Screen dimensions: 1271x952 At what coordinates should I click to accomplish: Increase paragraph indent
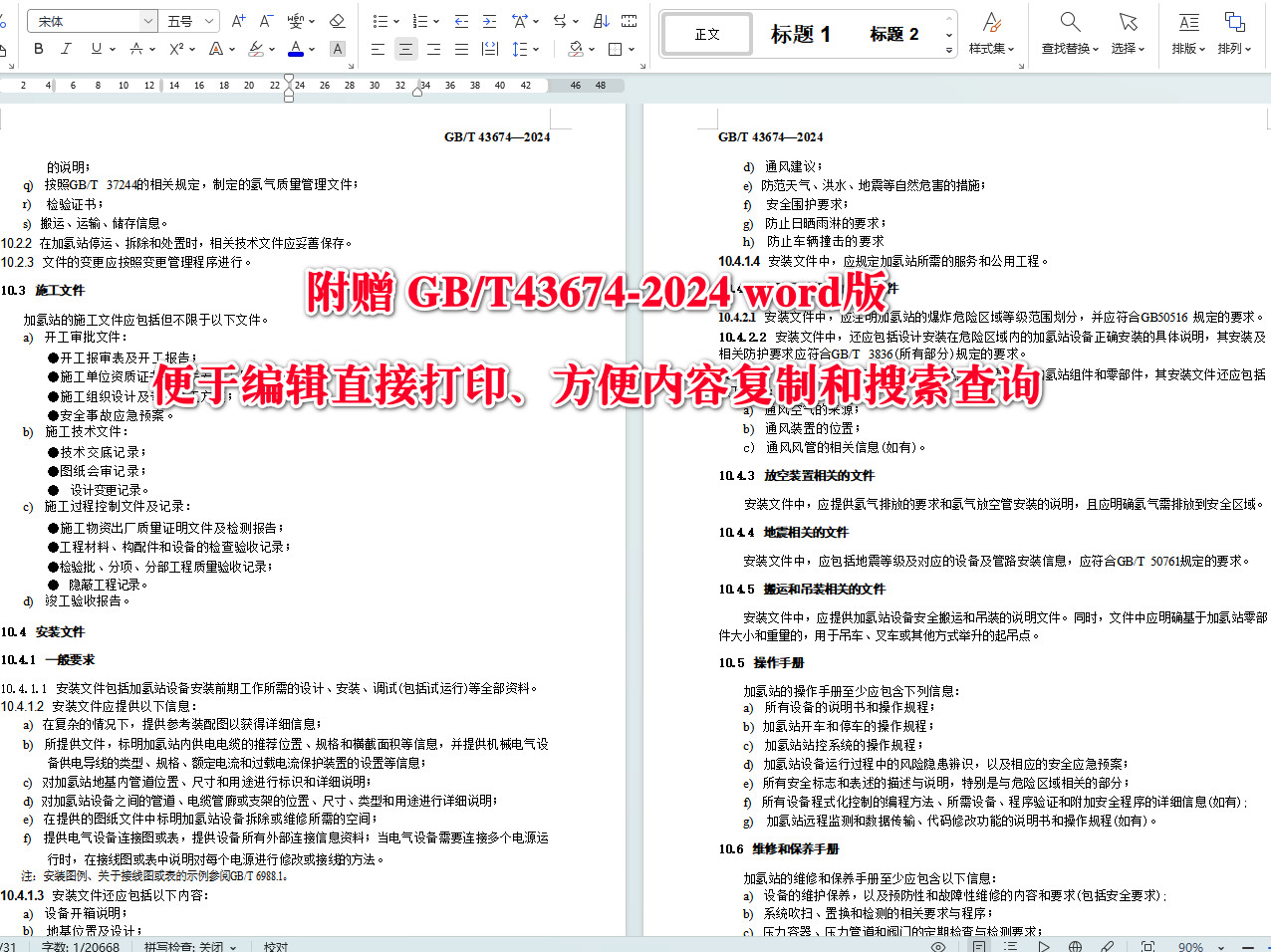point(489,21)
